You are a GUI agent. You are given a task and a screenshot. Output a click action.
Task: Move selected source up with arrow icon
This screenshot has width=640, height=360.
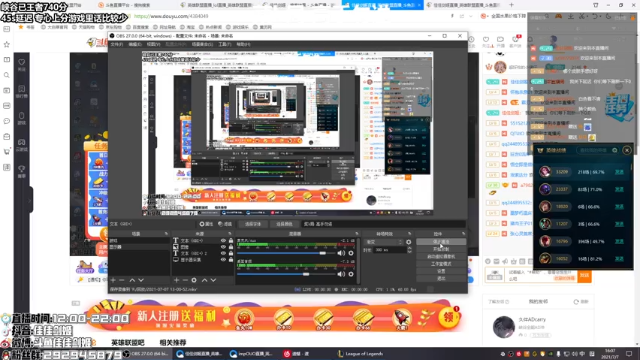(x=204, y=280)
